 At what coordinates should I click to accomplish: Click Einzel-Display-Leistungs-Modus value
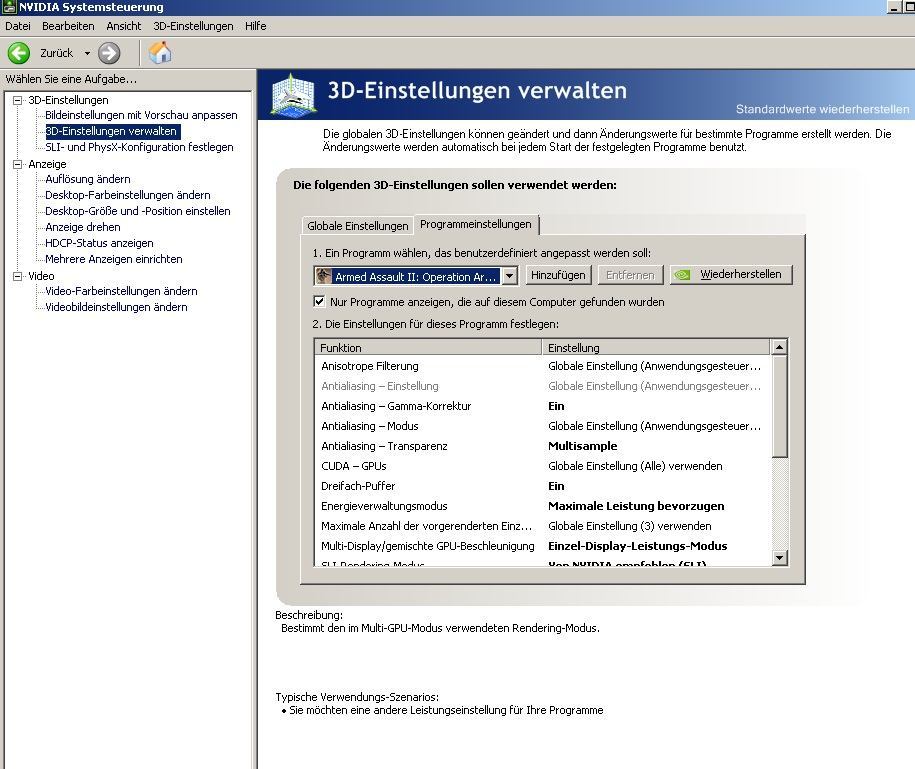(637, 546)
